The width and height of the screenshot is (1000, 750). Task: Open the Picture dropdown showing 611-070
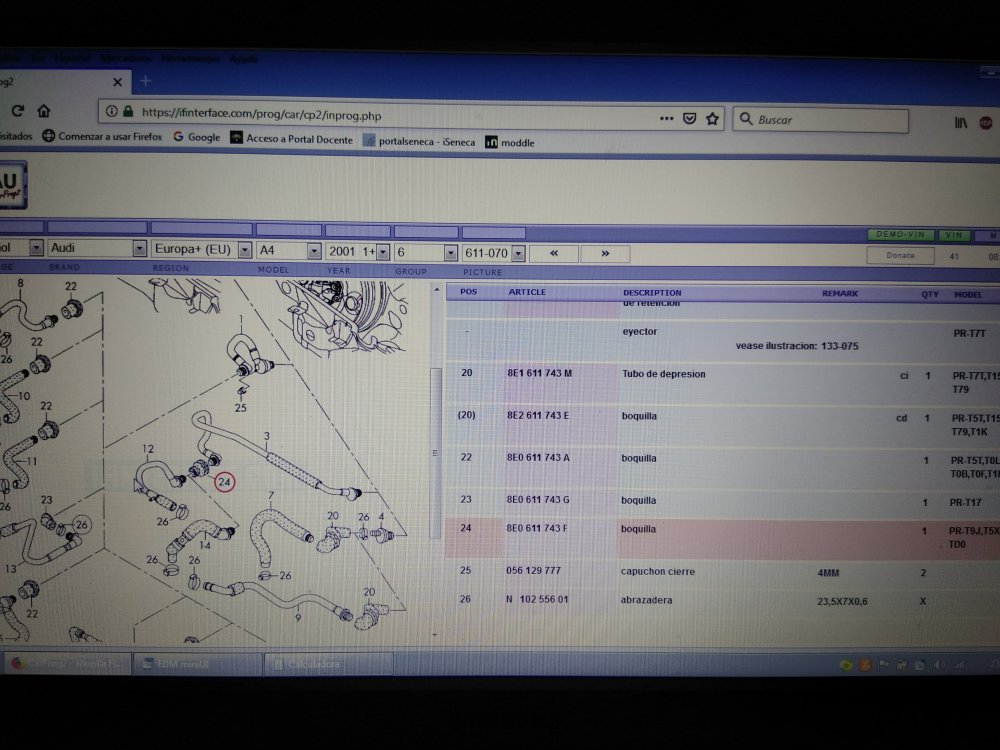[x=494, y=253]
